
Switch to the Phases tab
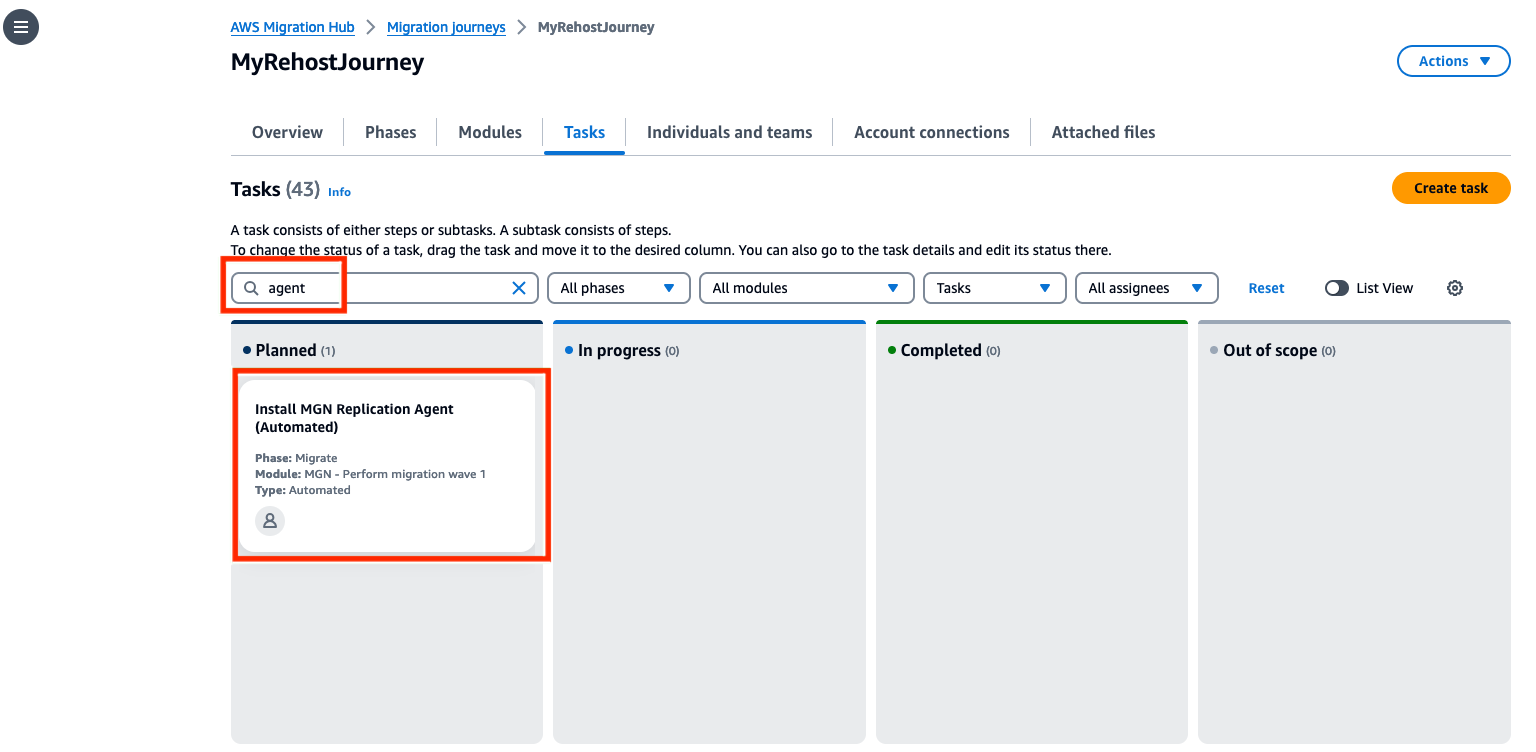[390, 132]
